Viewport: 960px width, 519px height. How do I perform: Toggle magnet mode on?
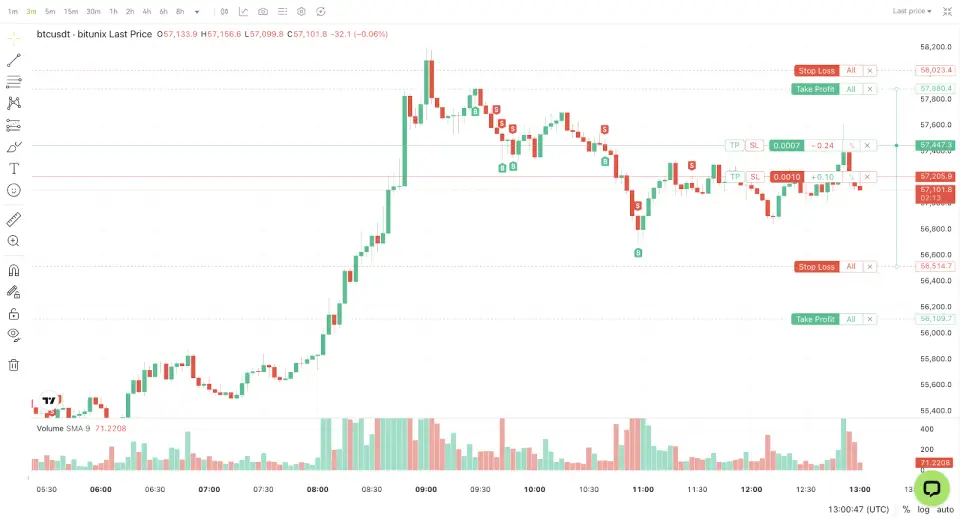[x=14, y=270]
